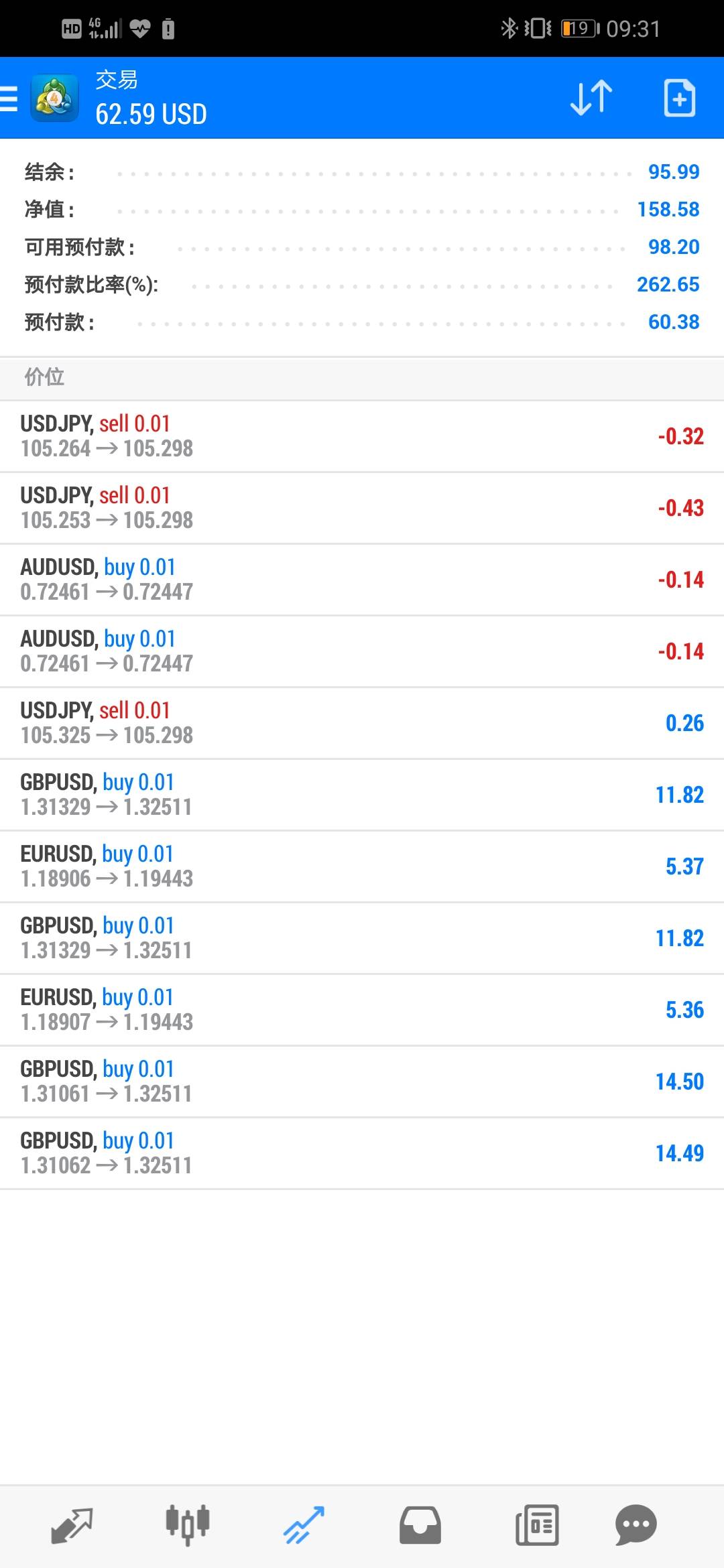Viewport: 724px width, 1568px height.
Task: Open the History inbox tray tab
Action: 420,1525
